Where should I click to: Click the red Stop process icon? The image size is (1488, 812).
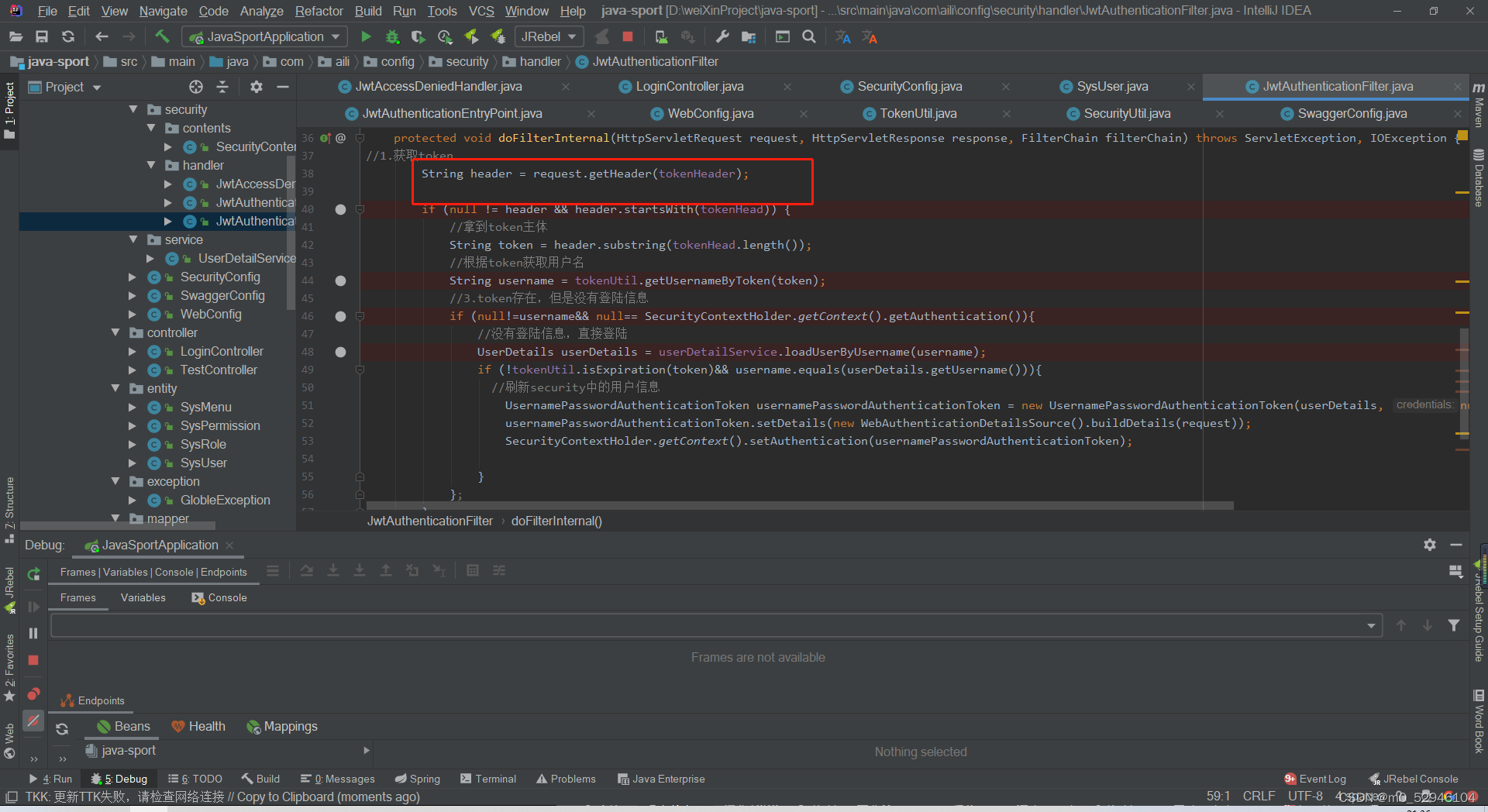[628, 36]
